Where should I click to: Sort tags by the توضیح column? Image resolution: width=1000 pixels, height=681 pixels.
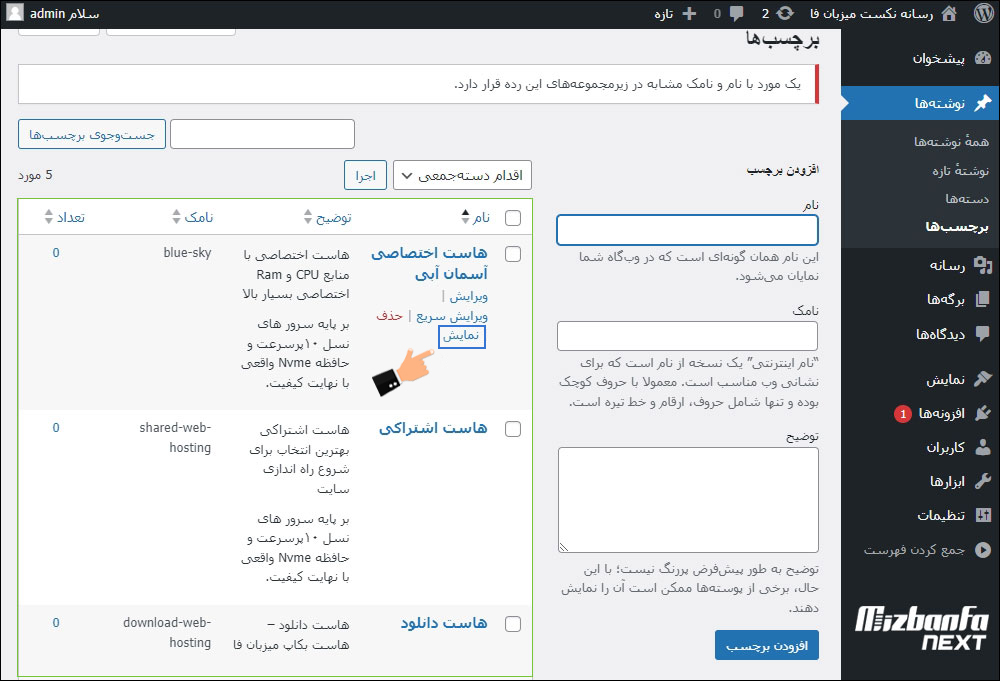point(327,217)
